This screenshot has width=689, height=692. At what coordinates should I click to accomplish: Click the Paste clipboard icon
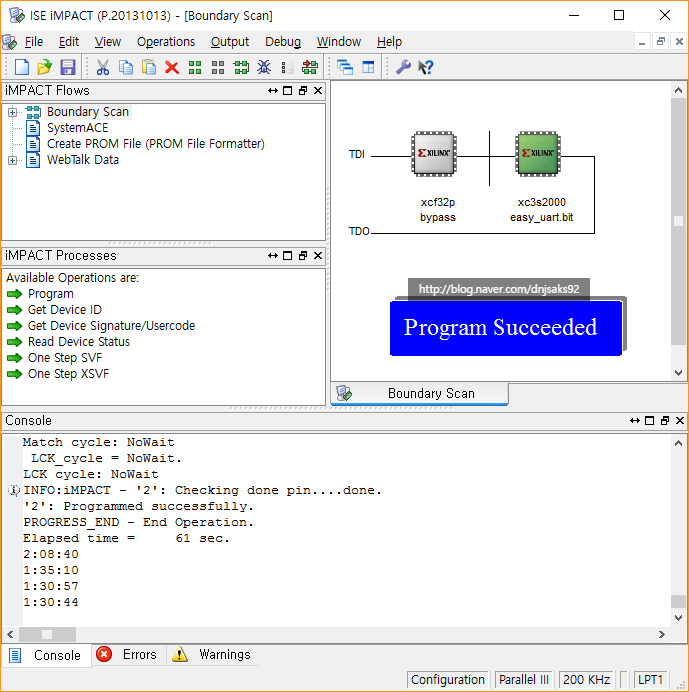[149, 68]
